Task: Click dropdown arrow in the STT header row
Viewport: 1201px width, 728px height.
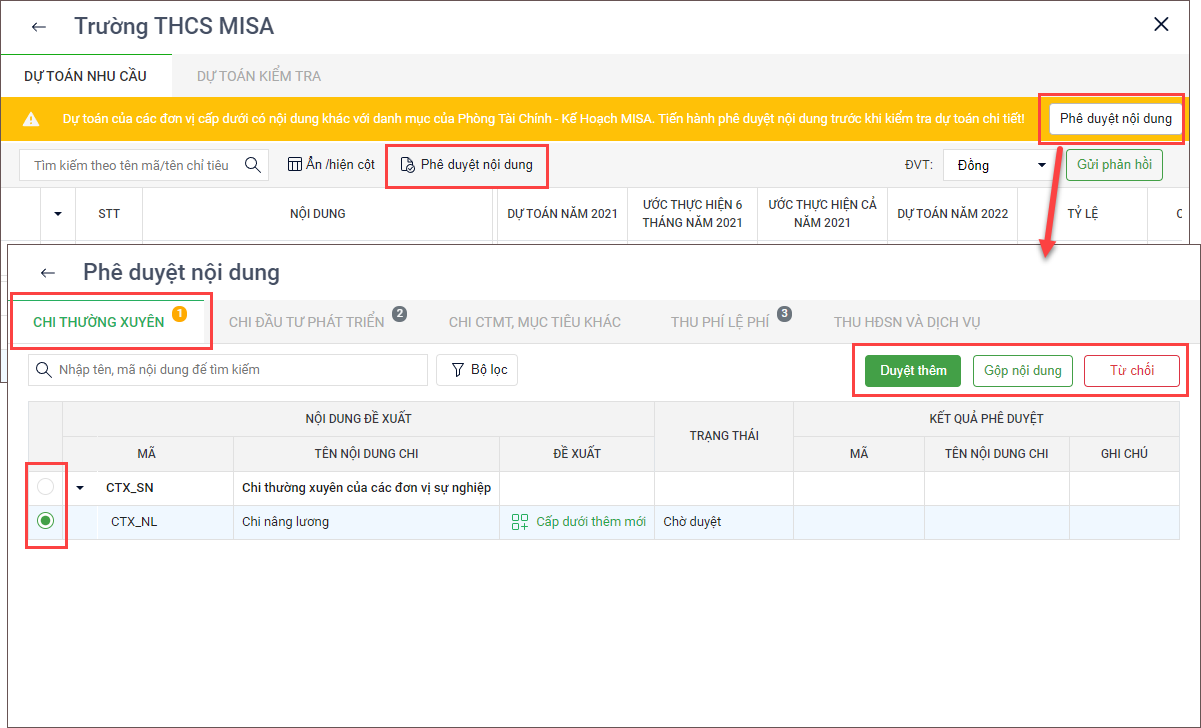Action: click(x=58, y=214)
